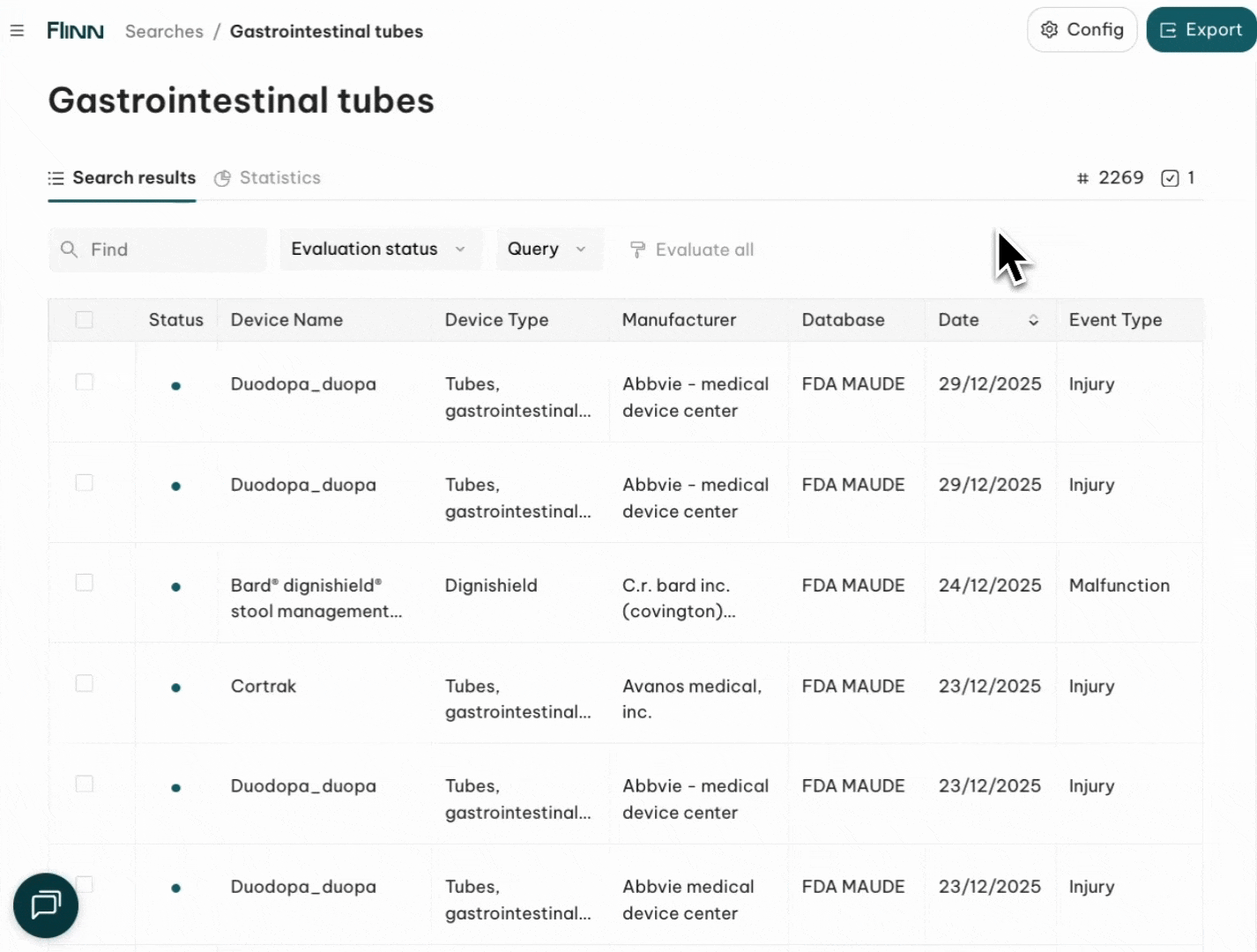Switch to the Statistics tab
The height and width of the screenshot is (952, 1257).
(268, 178)
